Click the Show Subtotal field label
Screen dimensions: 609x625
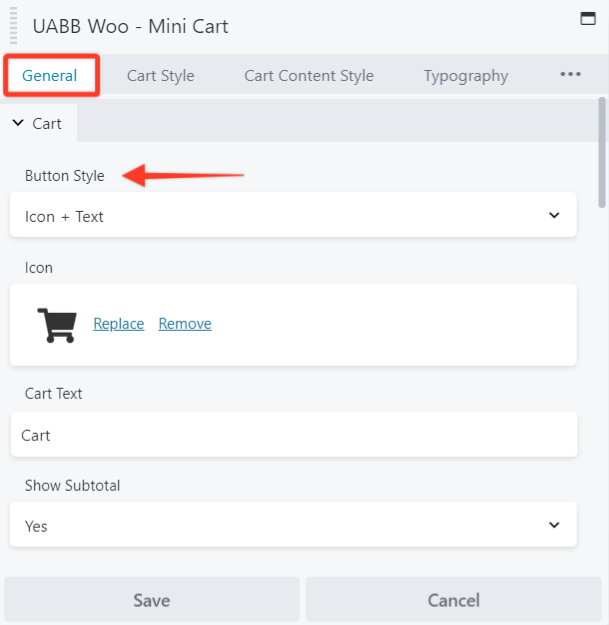tap(72, 486)
